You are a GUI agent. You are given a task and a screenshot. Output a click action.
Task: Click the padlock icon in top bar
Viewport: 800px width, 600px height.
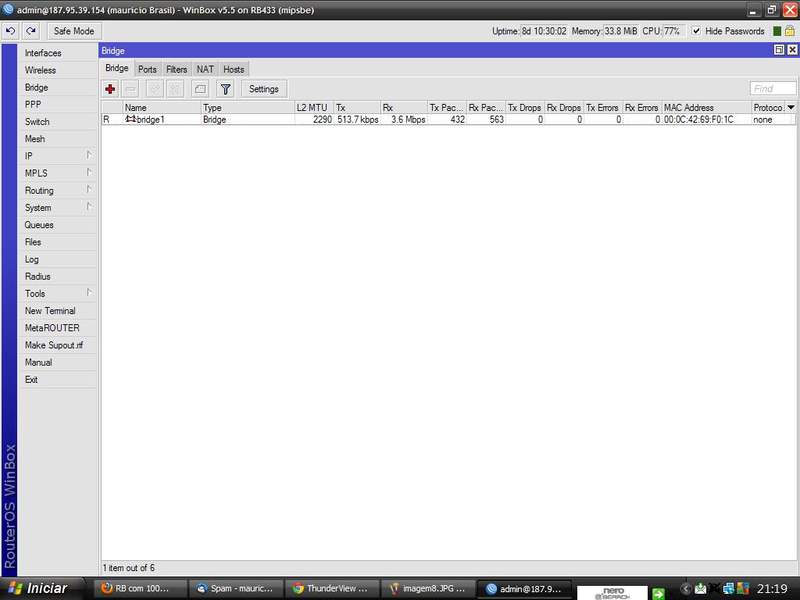(790, 31)
